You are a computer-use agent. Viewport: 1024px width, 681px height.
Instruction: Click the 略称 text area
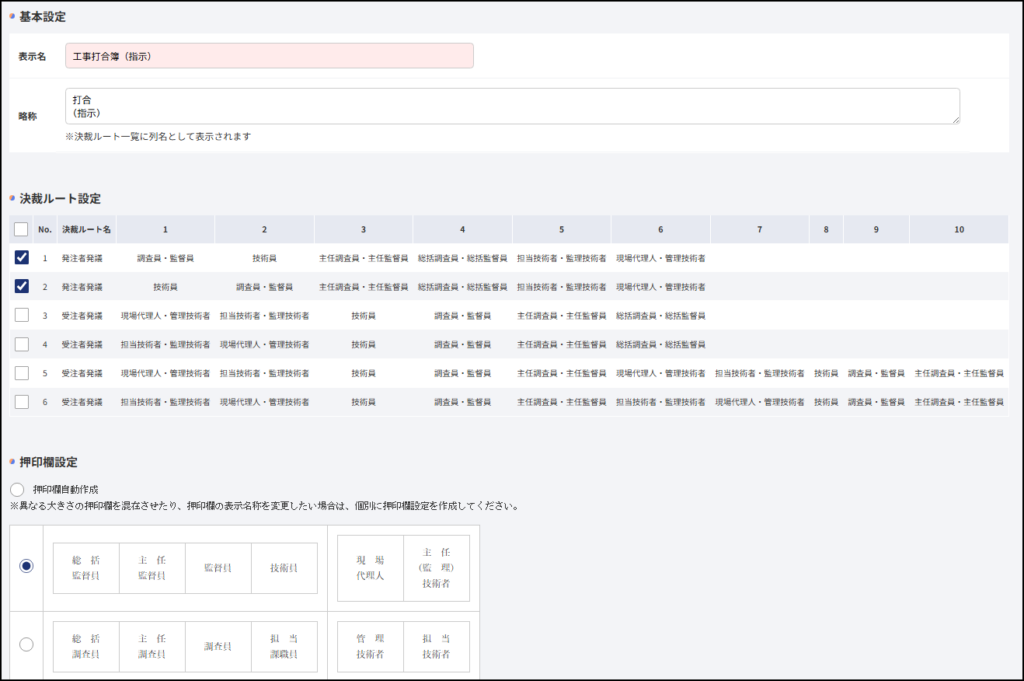(x=513, y=106)
